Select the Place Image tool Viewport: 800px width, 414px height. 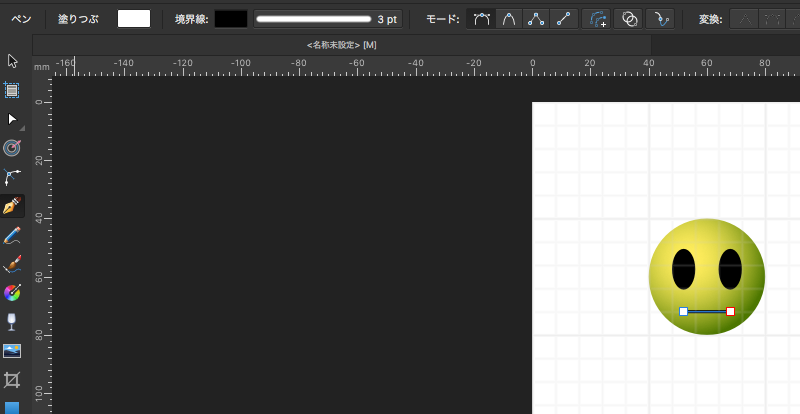pyautogui.click(x=12, y=351)
